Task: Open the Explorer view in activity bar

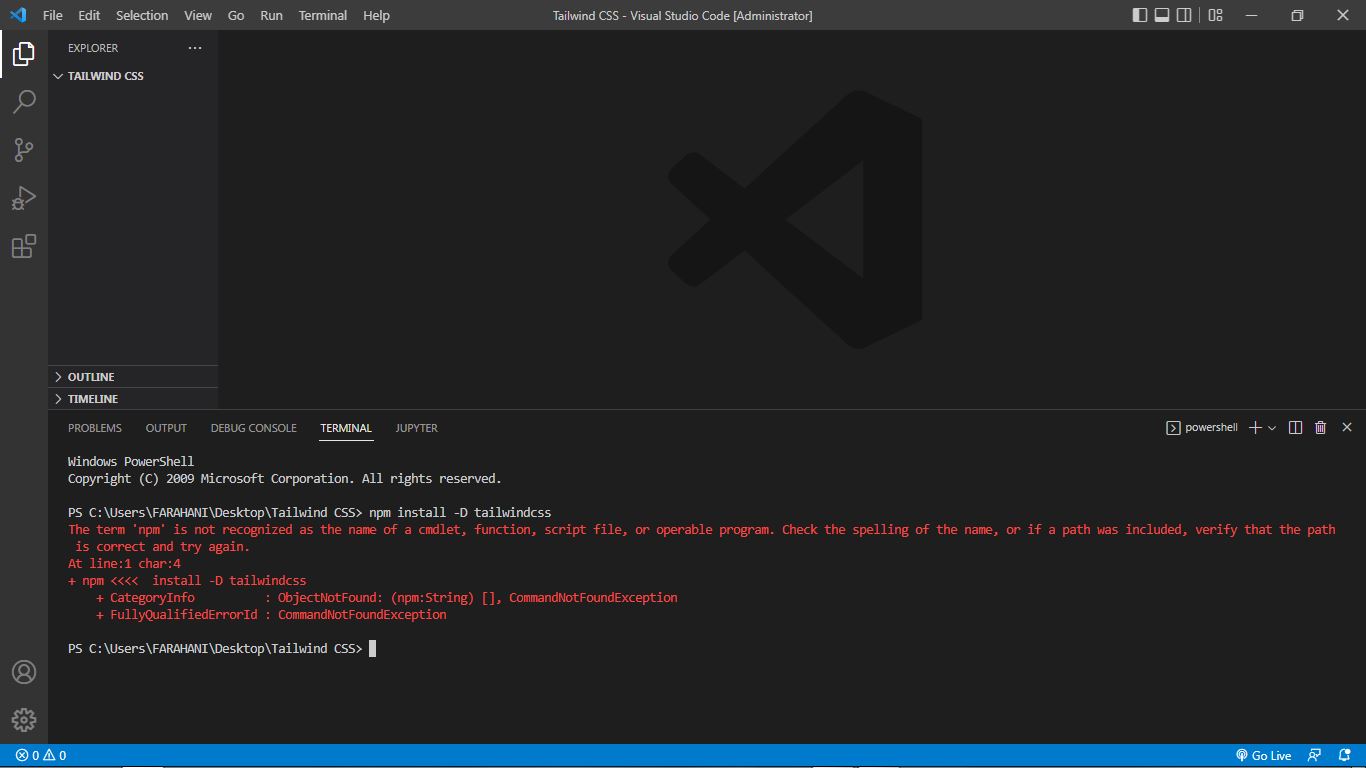Action: coord(24,54)
